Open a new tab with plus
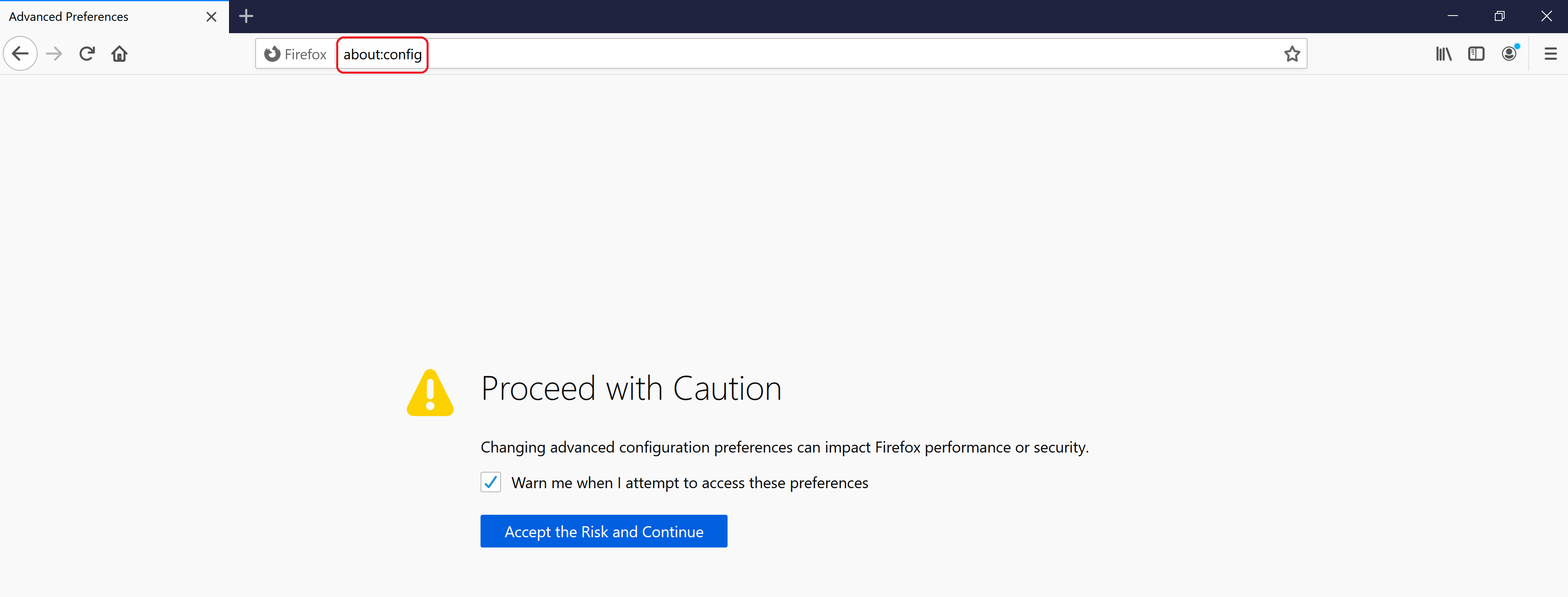Screen dimensions: 1568x597 [246, 16]
